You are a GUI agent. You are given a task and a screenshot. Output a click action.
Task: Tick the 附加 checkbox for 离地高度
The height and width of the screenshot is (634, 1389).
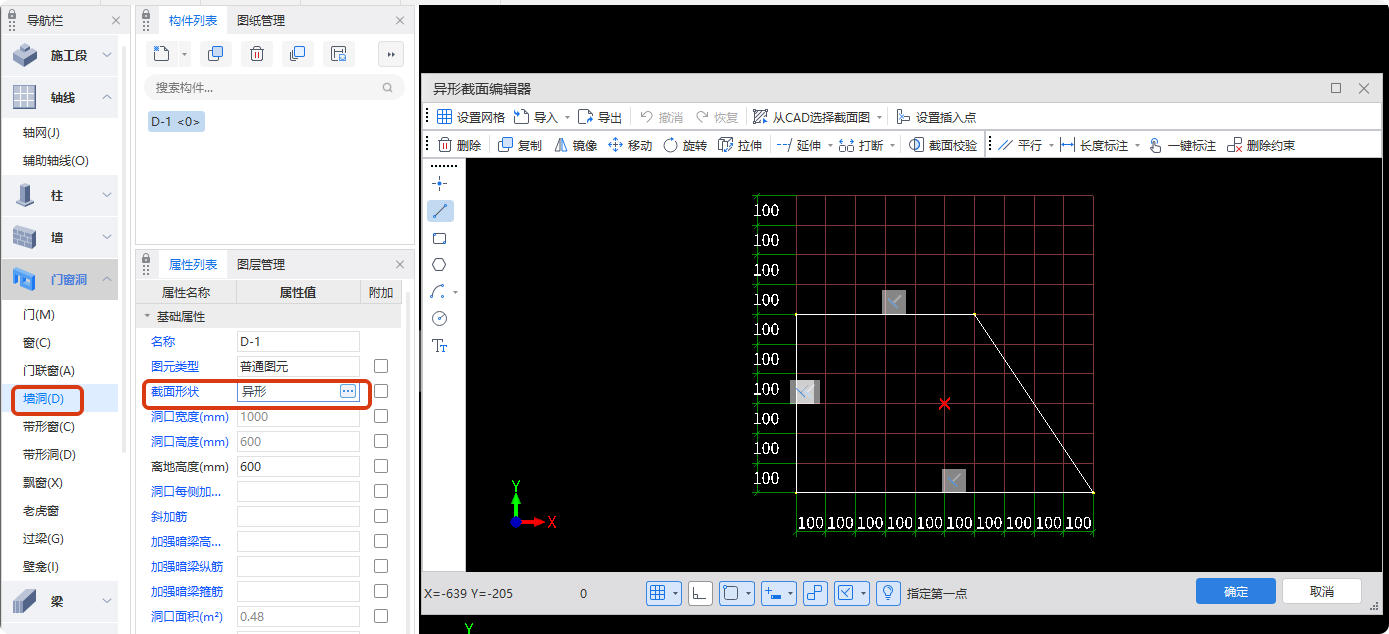tap(381, 466)
